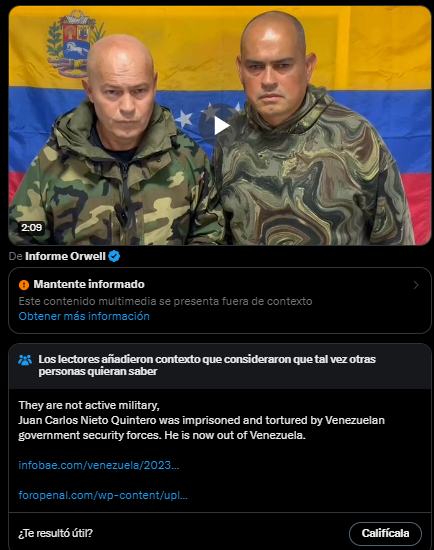Click the Venezuelan coat of arms in video
The image size is (434, 550).
coord(73,43)
